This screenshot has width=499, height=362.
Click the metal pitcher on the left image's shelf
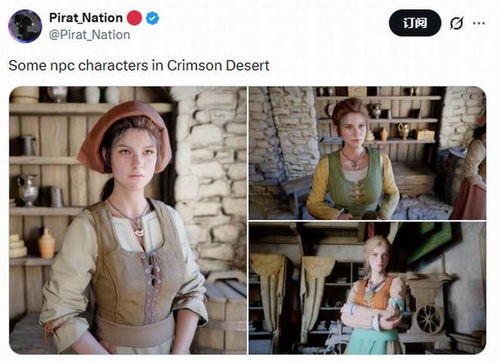point(28,191)
